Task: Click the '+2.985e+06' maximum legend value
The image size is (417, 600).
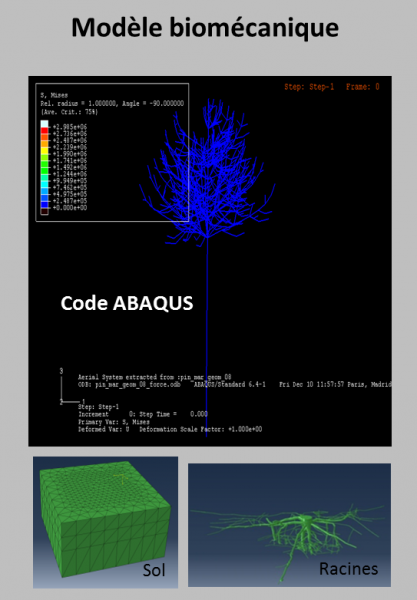Action: tap(69, 127)
